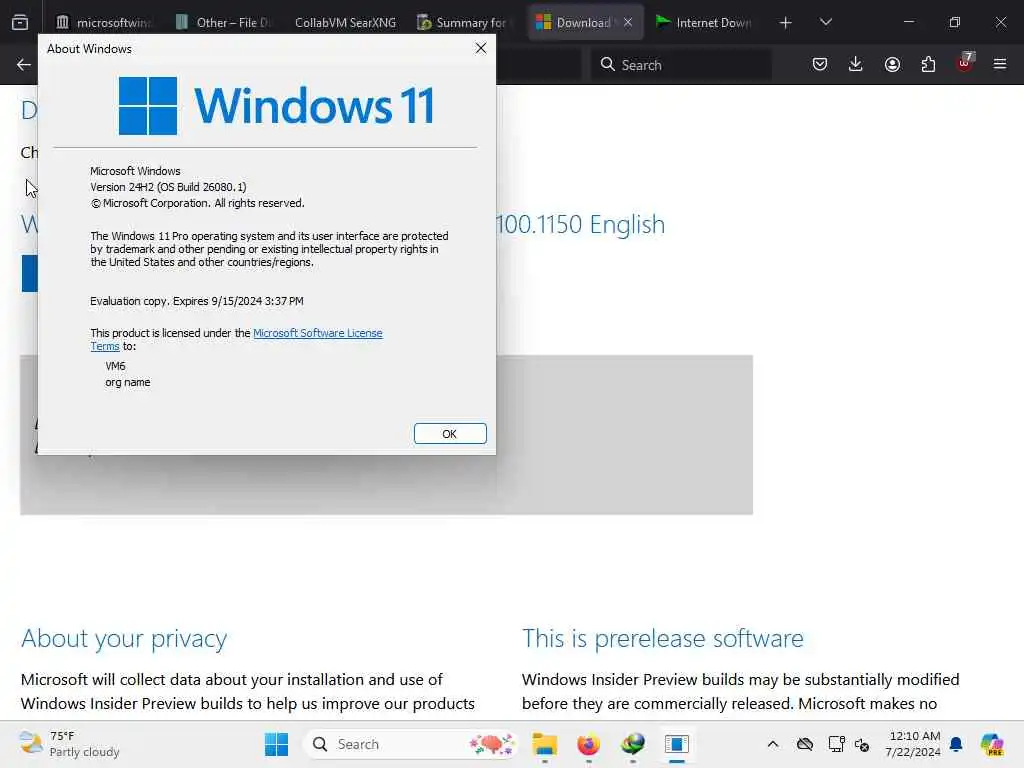Open Microsoft Software License link

click(317, 333)
